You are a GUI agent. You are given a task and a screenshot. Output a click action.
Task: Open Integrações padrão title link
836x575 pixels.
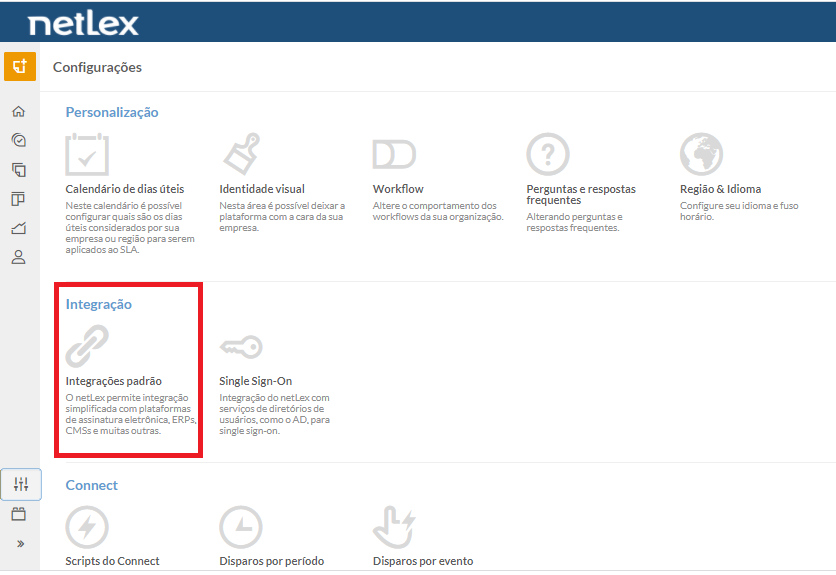click(x=114, y=381)
